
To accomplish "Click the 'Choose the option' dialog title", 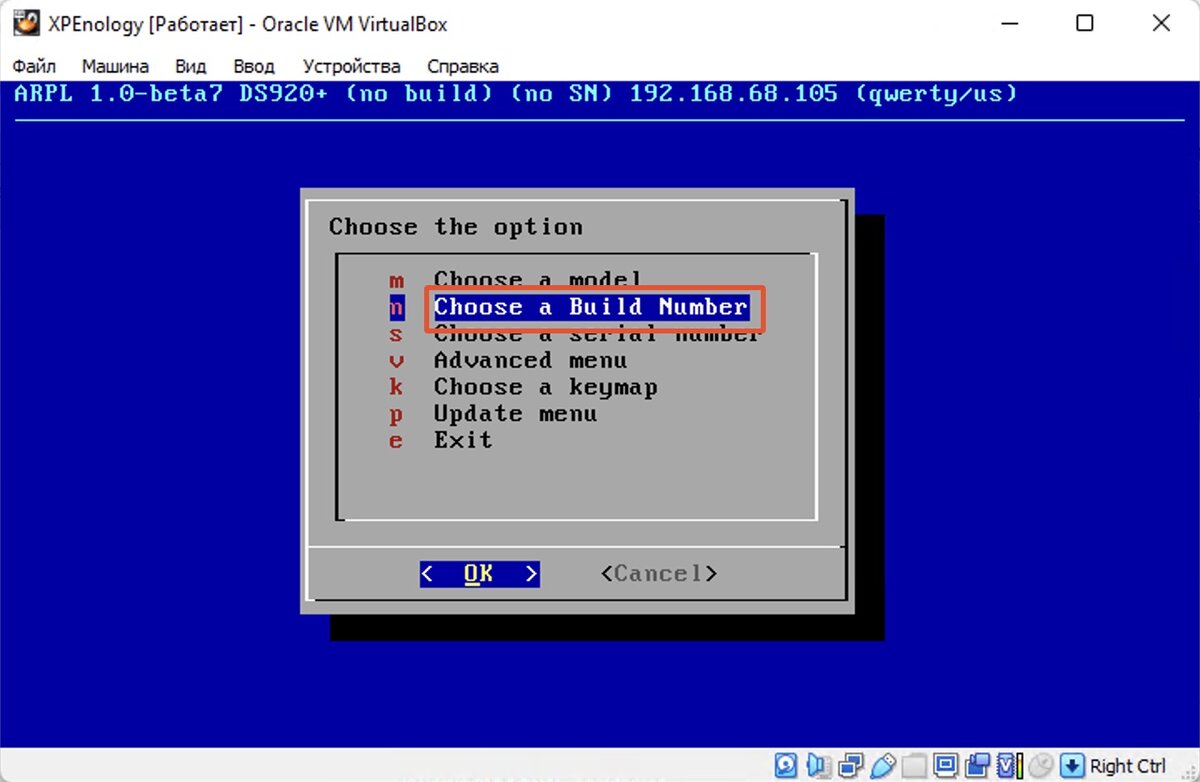I will point(456,227).
